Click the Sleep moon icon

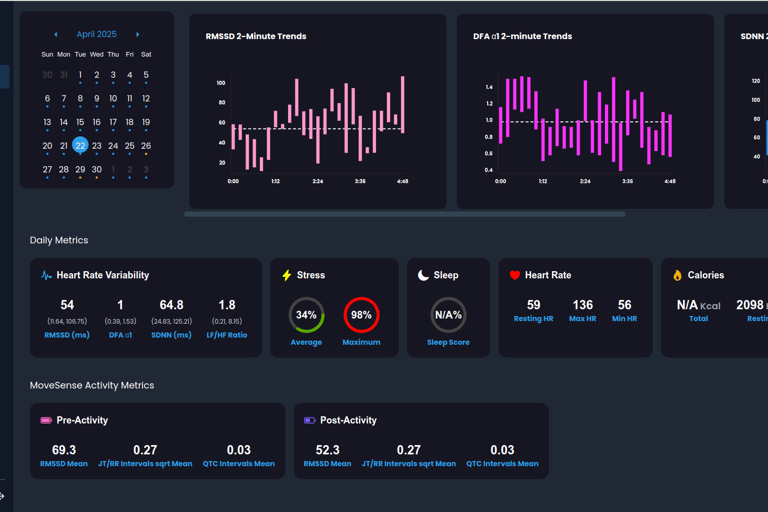(x=423, y=275)
